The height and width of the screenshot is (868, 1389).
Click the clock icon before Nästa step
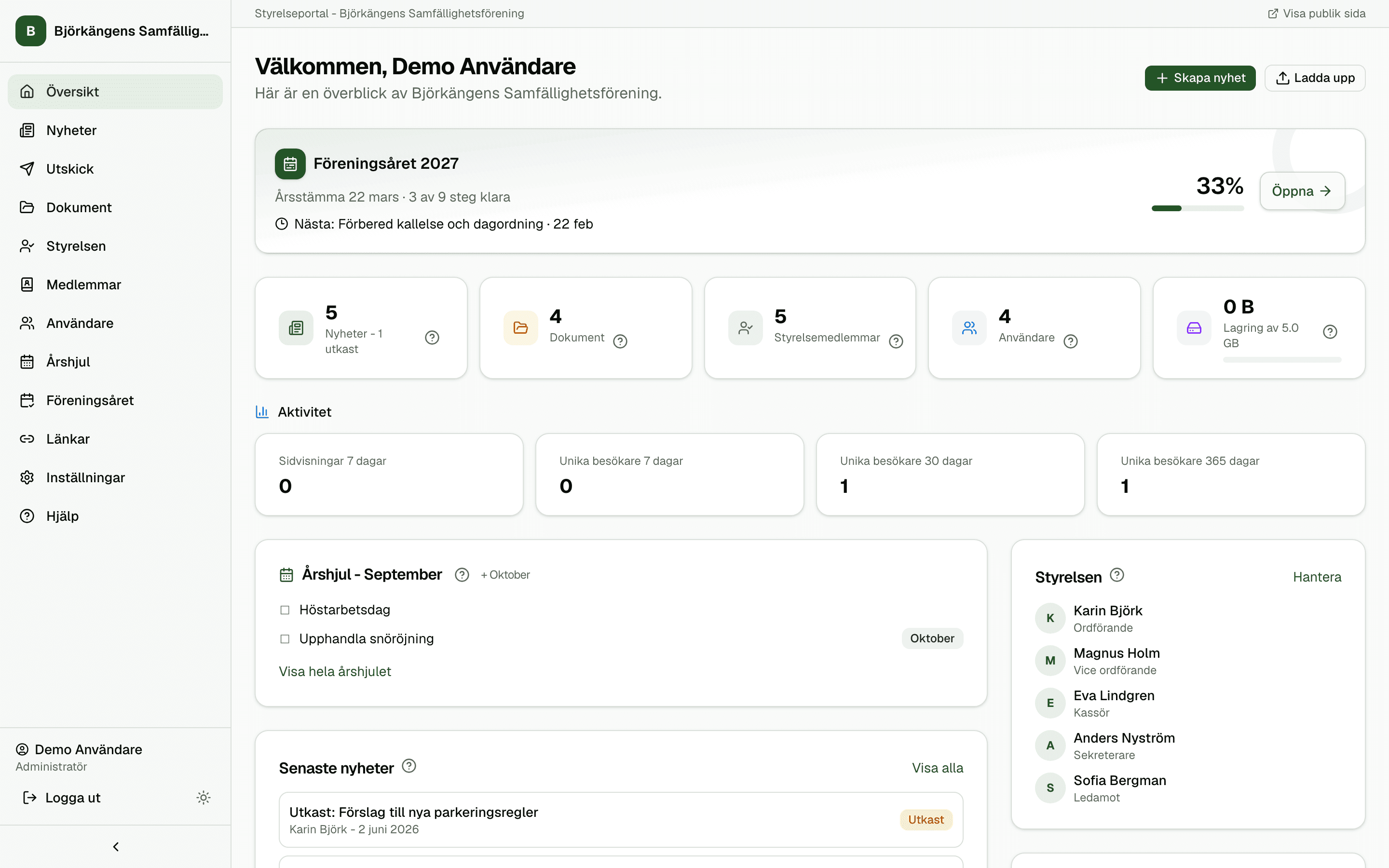click(x=281, y=224)
